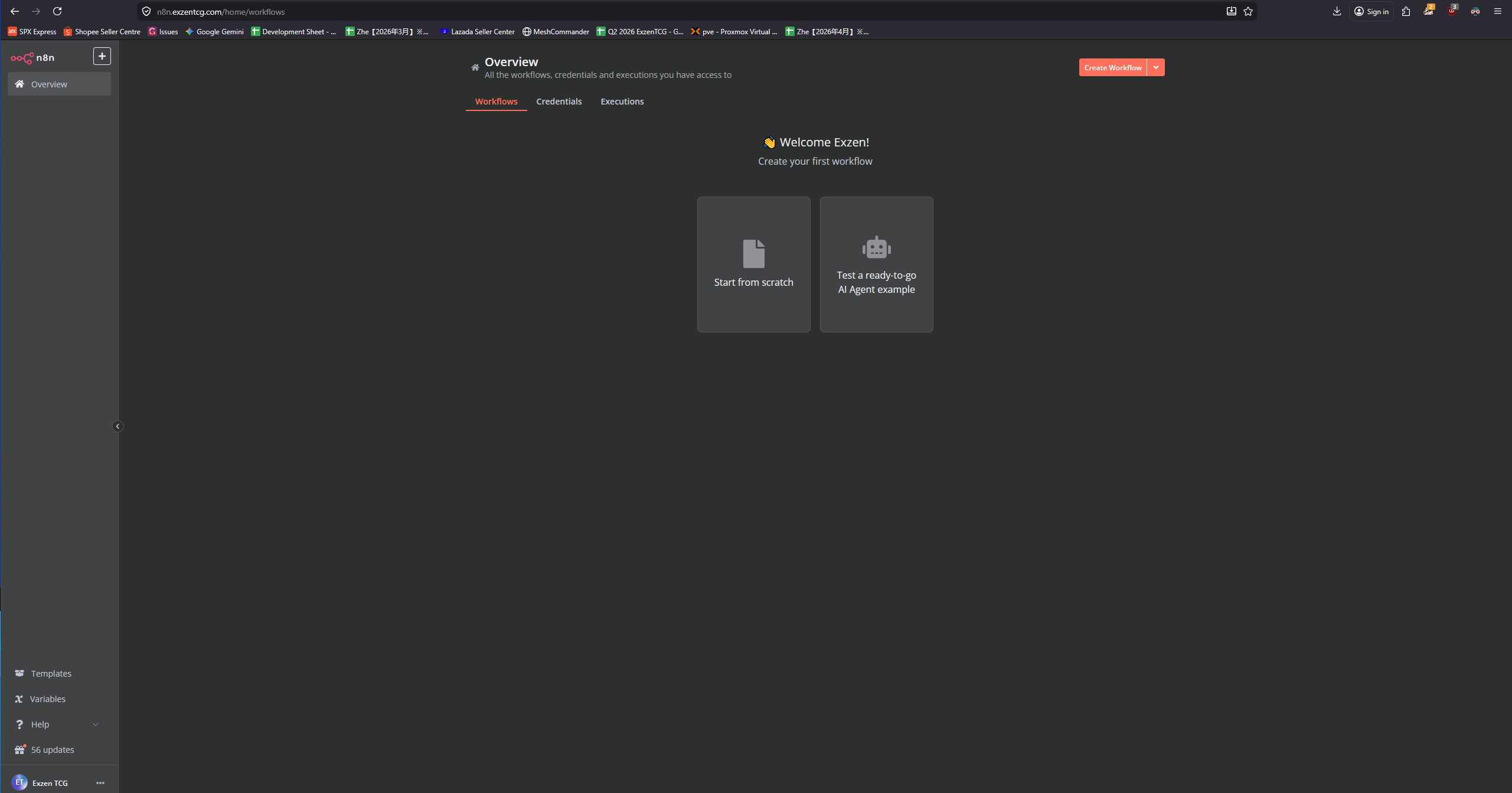Image resolution: width=1512 pixels, height=793 pixels.
Task: Expand the Help section chevron
Action: click(x=96, y=724)
